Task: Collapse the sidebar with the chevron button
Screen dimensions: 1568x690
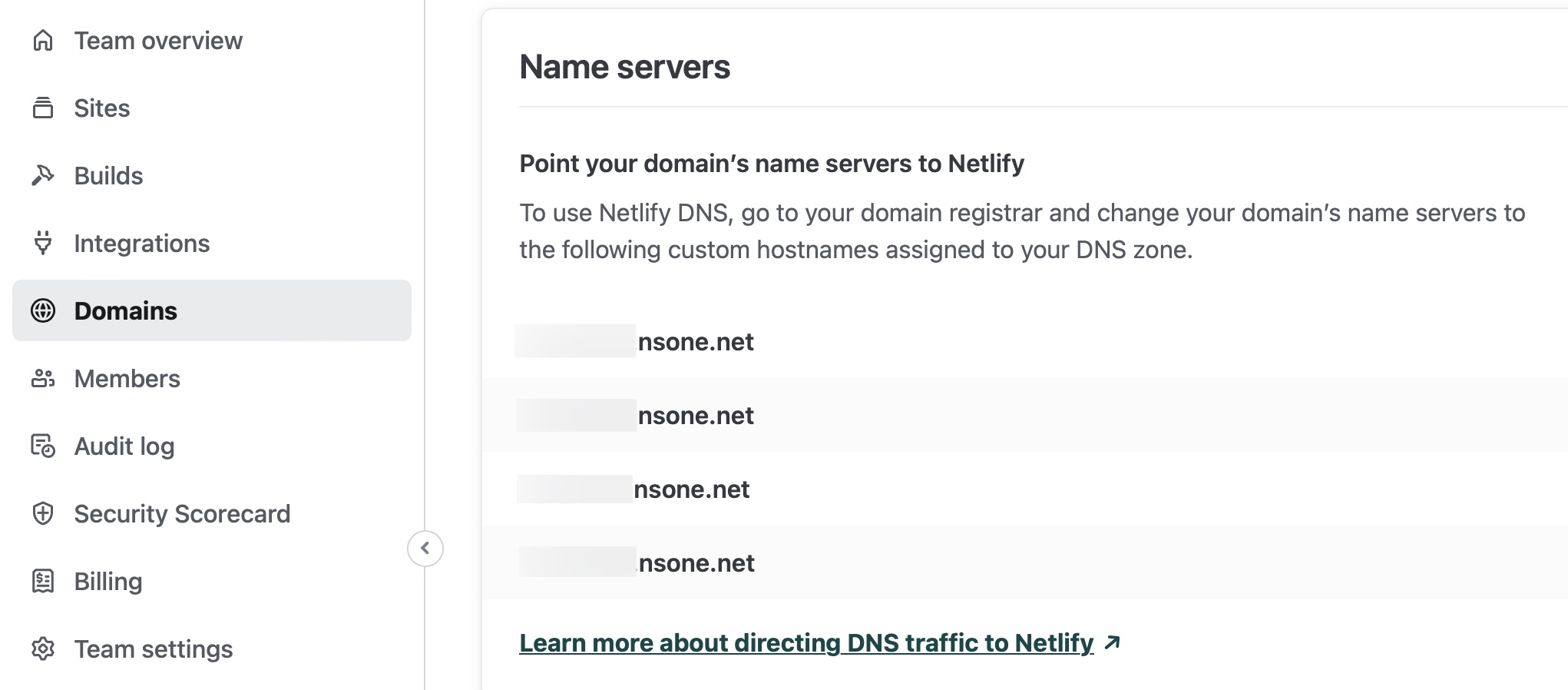Action: pyautogui.click(x=425, y=549)
